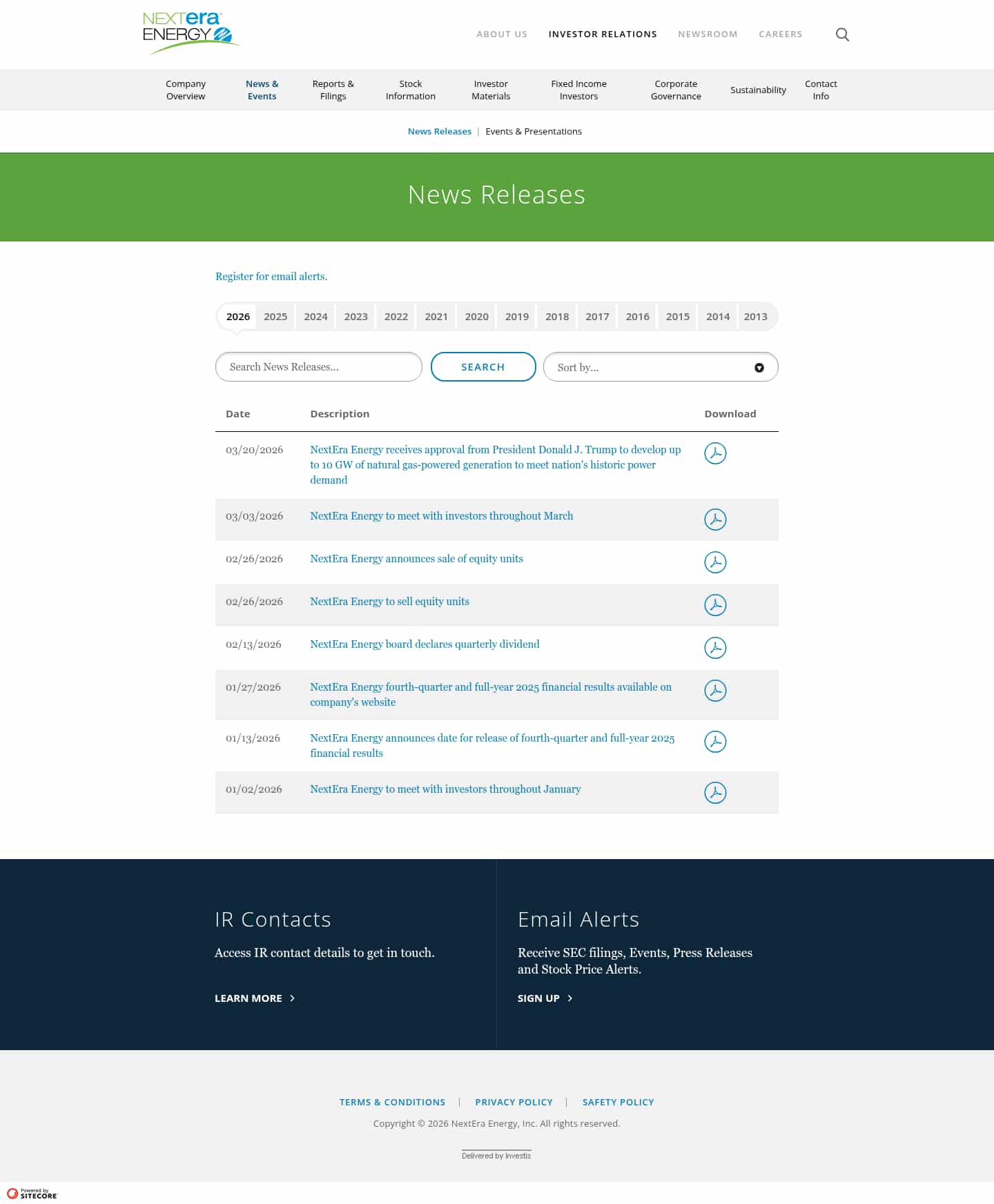The height and width of the screenshot is (1204, 994).
Task: Open board declares quarterly dividend release
Action: click(425, 644)
